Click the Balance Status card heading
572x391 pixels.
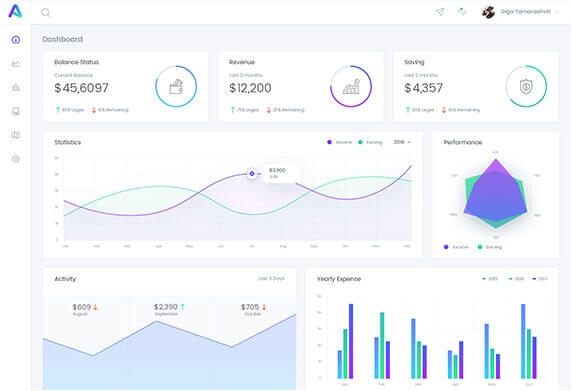pos(77,62)
